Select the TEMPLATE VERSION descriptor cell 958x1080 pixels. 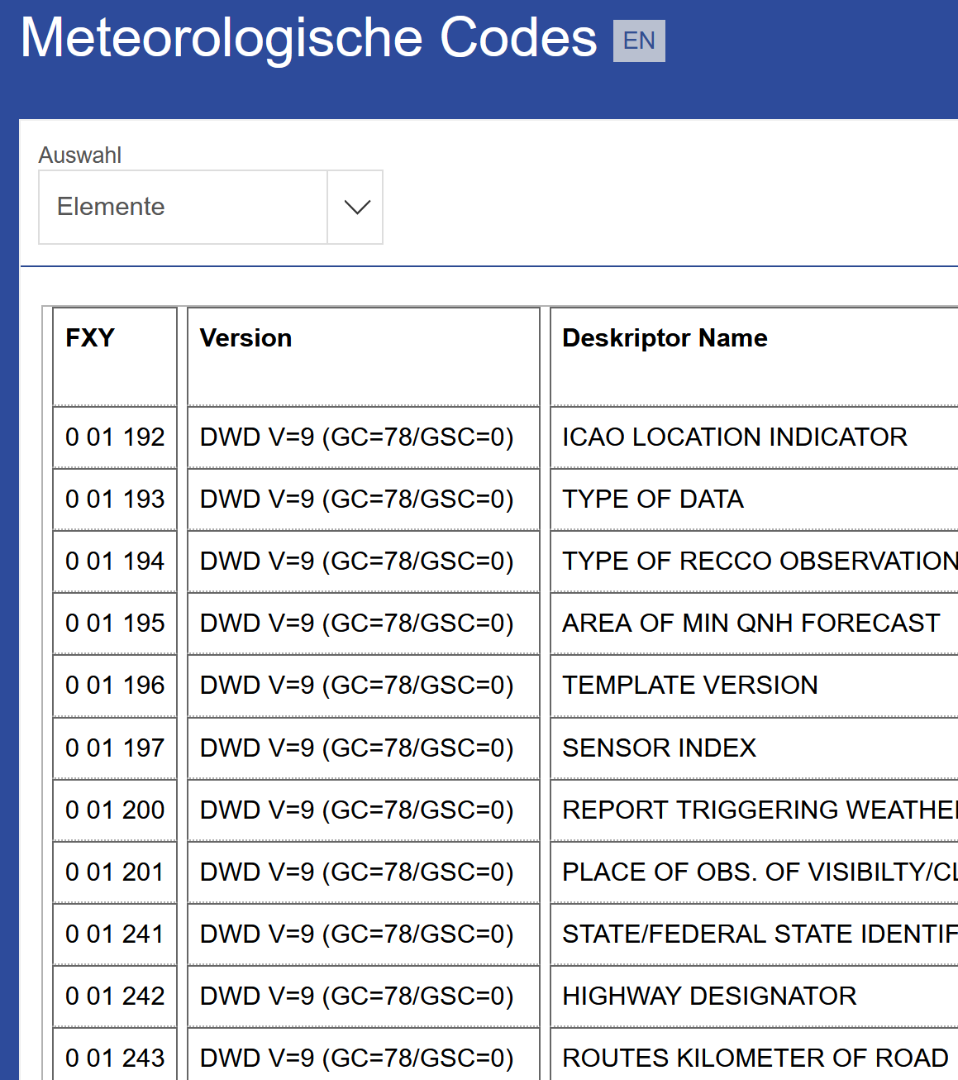(690, 685)
